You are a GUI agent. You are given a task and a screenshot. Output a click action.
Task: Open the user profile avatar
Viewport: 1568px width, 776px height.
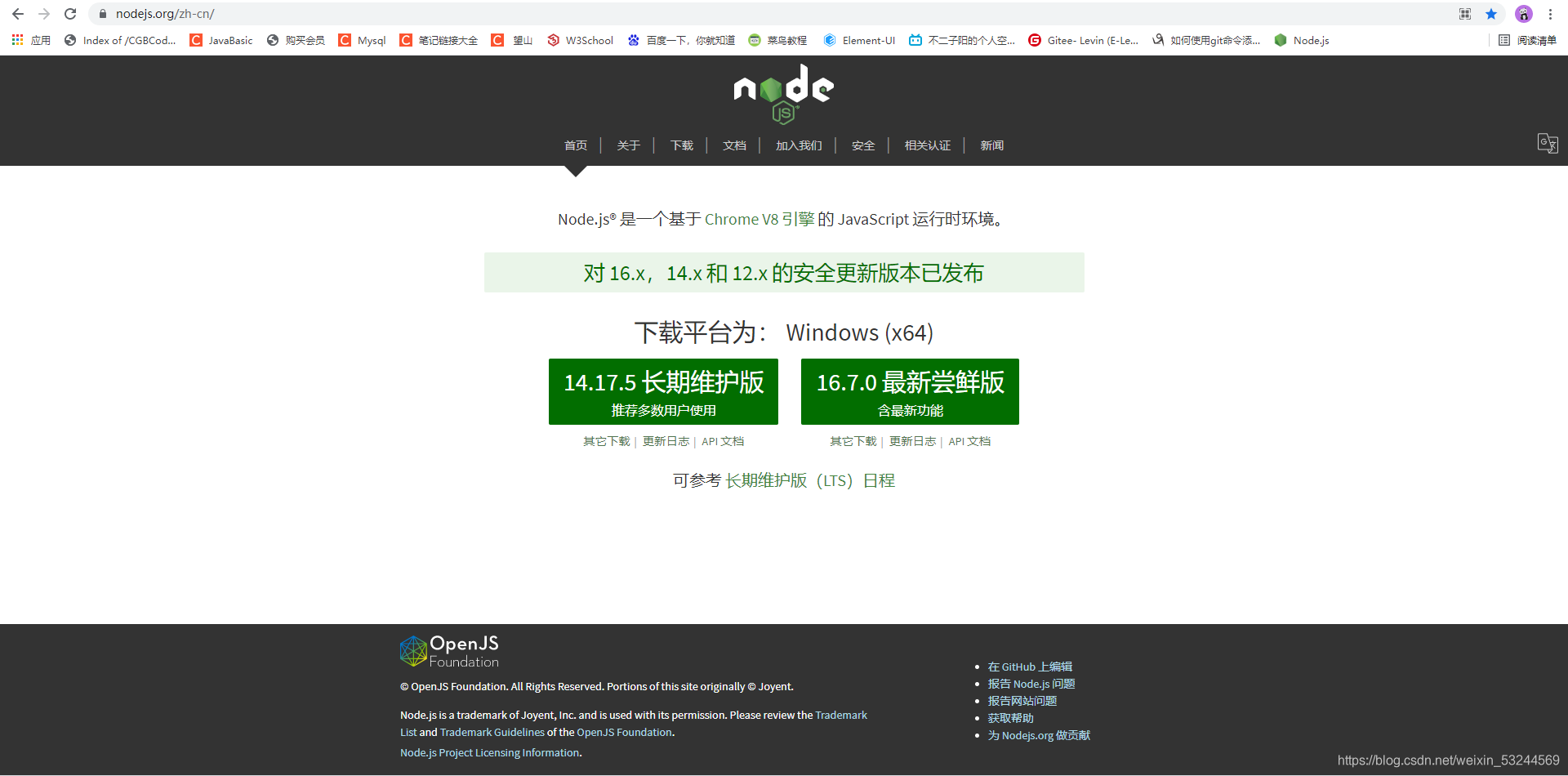tap(1524, 14)
